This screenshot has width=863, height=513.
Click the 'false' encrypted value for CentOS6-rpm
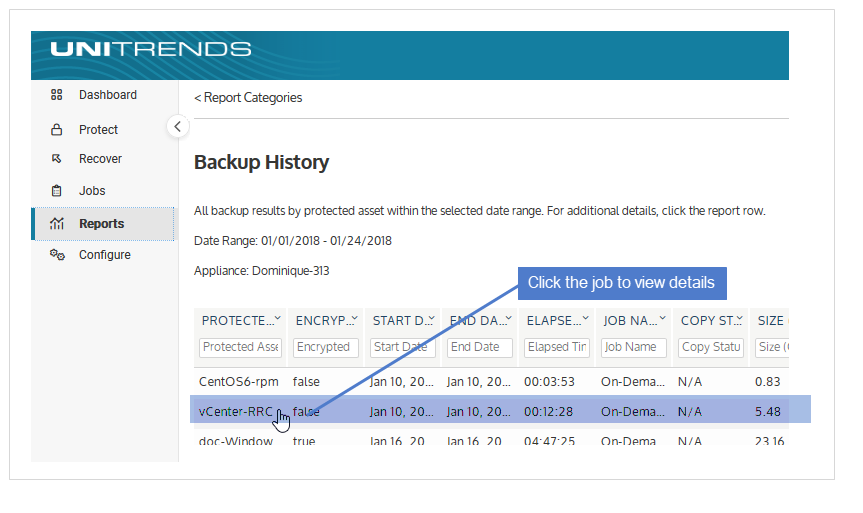(x=306, y=381)
